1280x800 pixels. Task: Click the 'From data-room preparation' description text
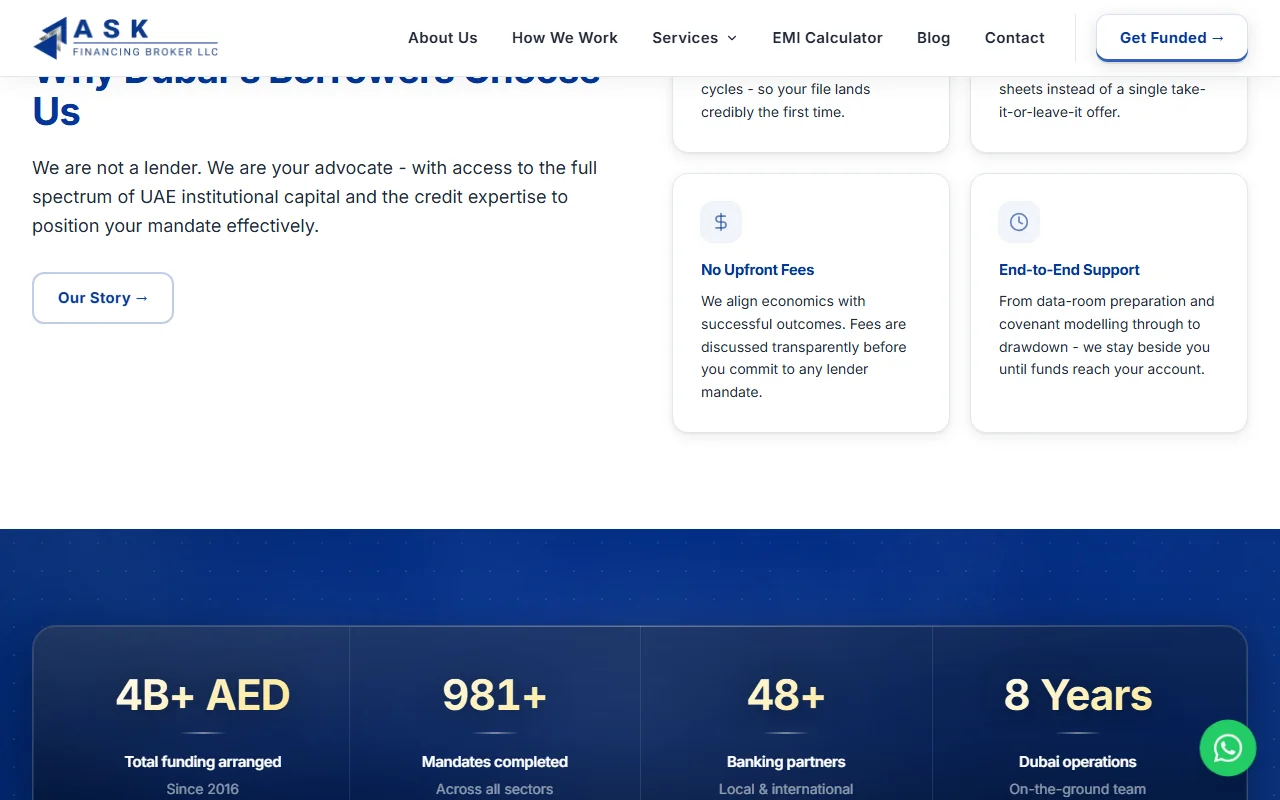1107,335
